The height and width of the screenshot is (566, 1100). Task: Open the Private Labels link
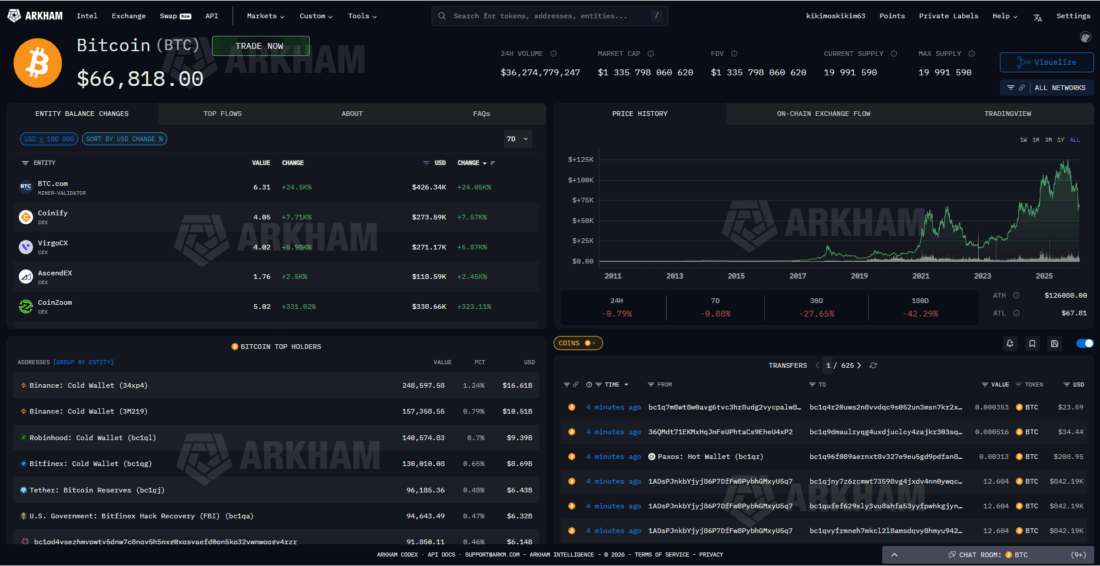tap(948, 16)
